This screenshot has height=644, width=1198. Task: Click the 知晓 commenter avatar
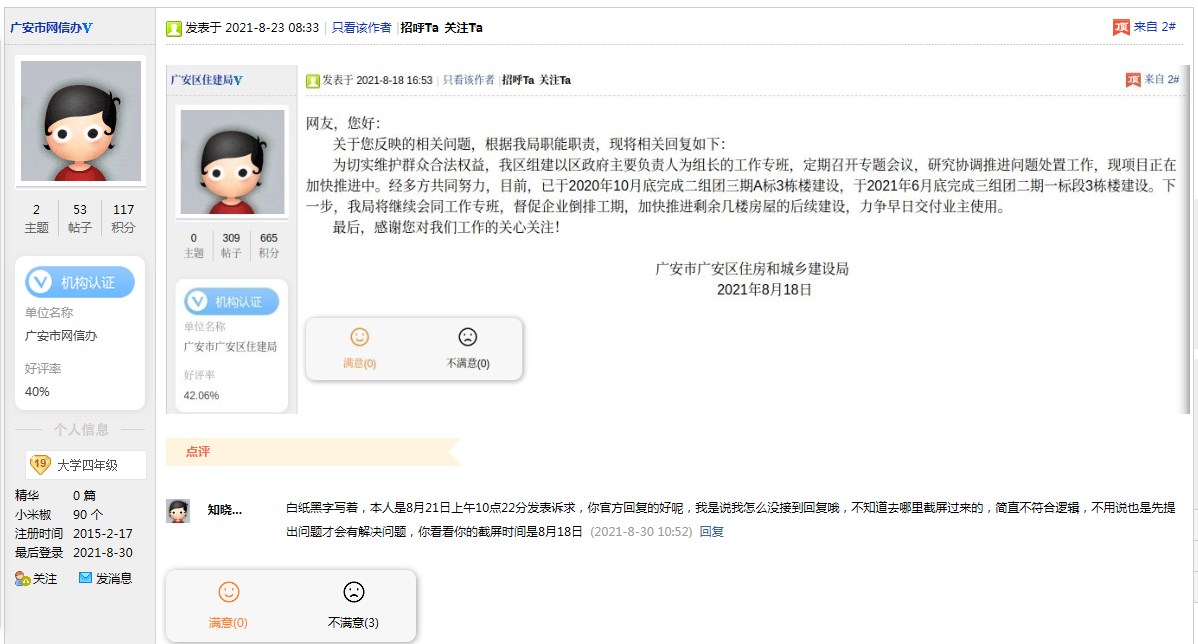click(x=178, y=511)
